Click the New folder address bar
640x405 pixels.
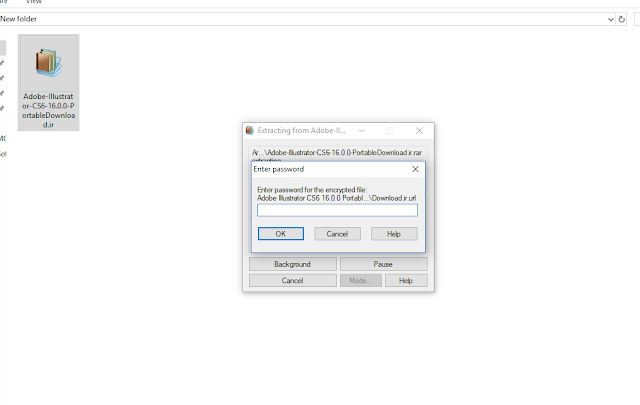point(302,19)
